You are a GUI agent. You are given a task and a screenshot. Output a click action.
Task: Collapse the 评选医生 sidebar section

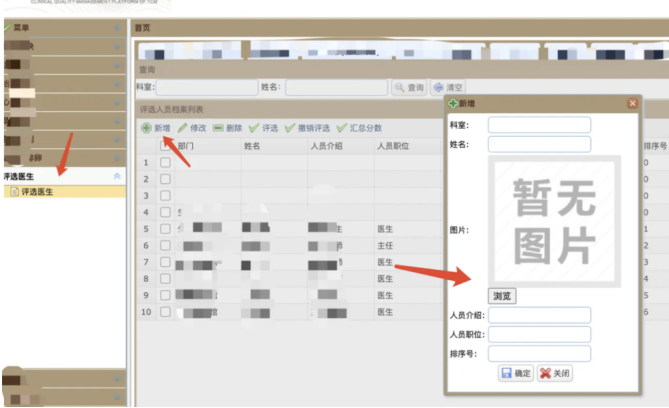pos(117,176)
